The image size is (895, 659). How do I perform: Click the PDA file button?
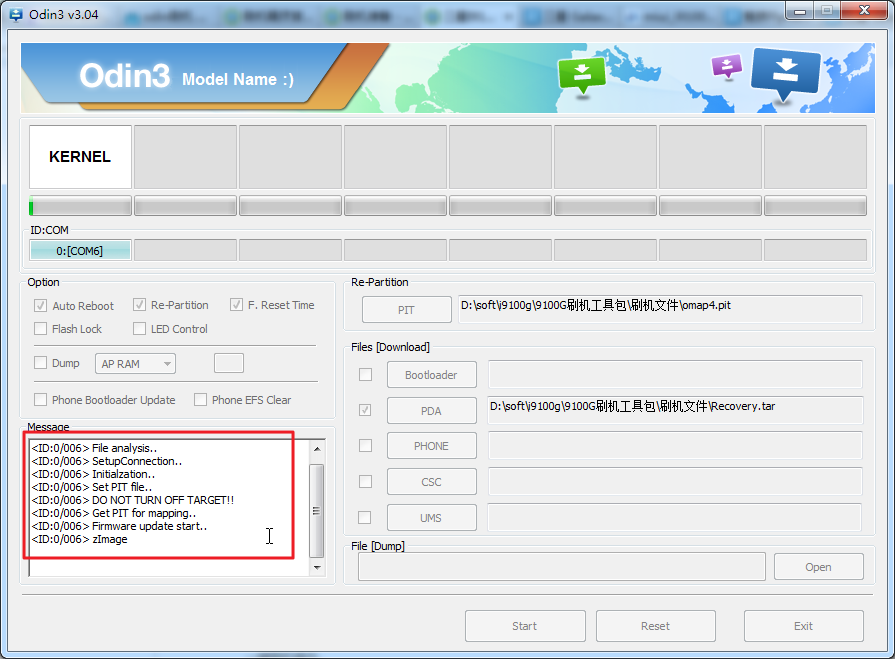[432, 411]
